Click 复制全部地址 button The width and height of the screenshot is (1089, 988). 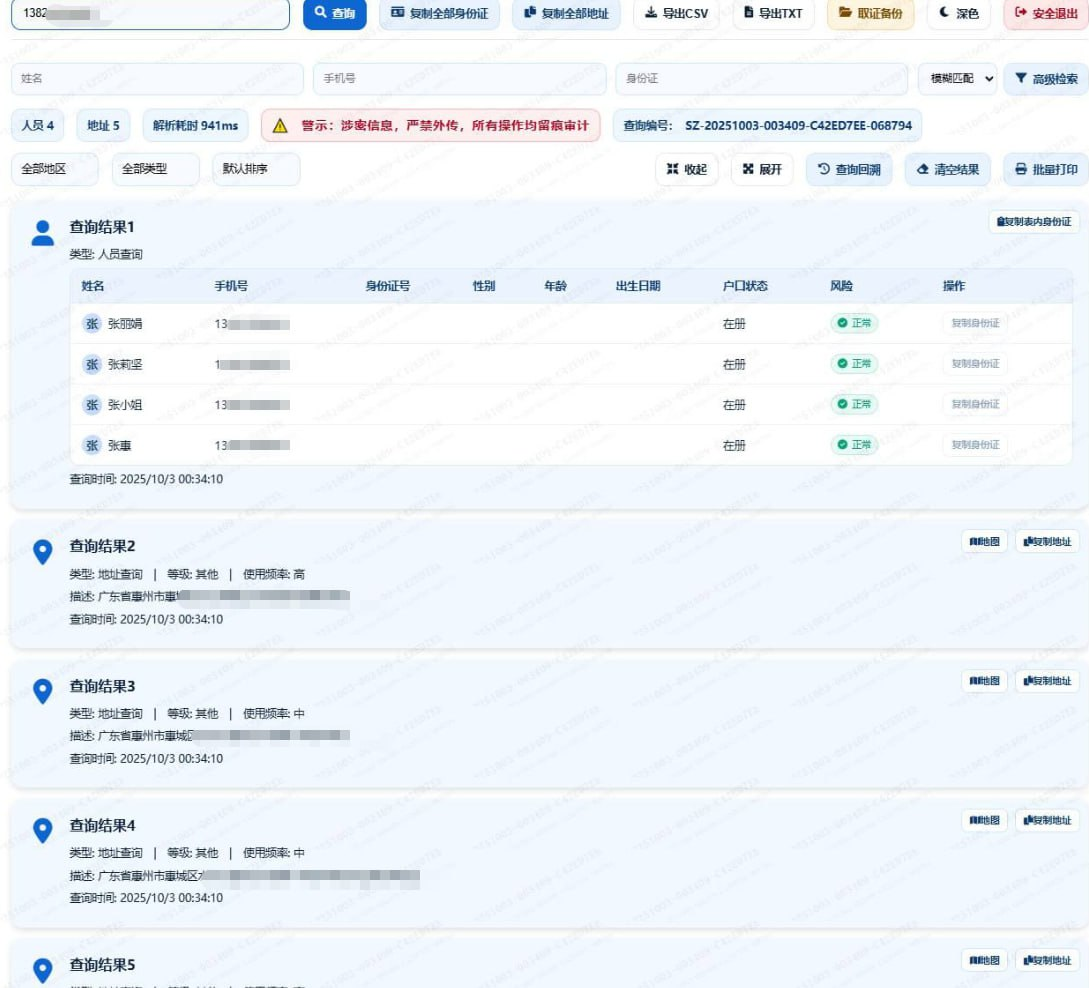[x=566, y=13]
